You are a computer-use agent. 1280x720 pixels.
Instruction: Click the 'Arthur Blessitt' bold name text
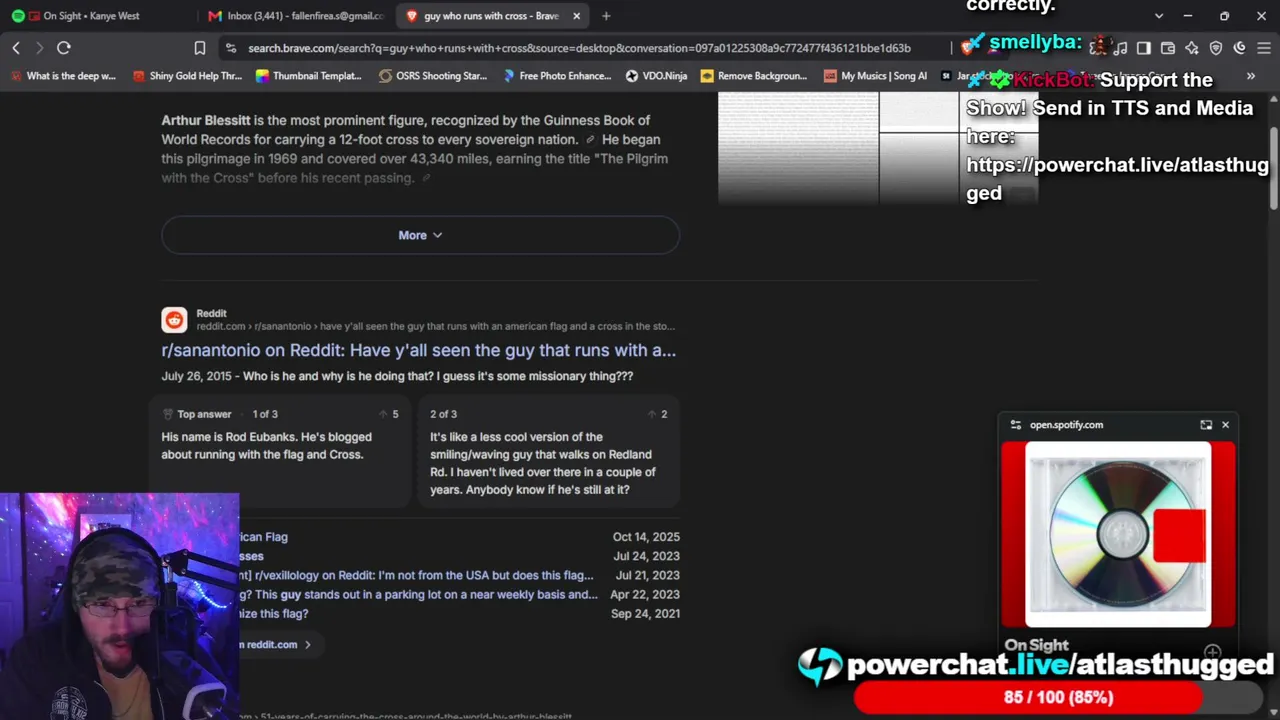(x=206, y=120)
